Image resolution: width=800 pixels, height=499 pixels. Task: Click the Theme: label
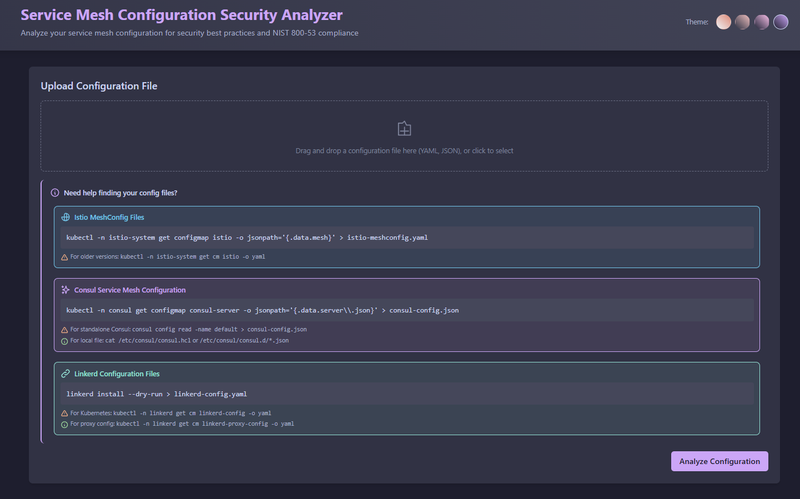coord(697,22)
